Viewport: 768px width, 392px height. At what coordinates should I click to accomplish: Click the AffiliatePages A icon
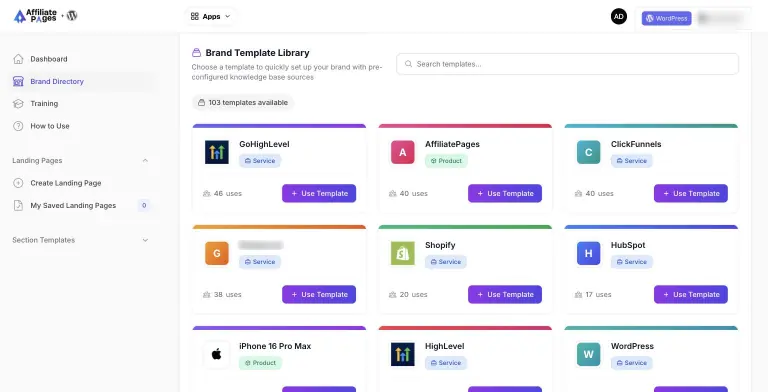[403, 152]
